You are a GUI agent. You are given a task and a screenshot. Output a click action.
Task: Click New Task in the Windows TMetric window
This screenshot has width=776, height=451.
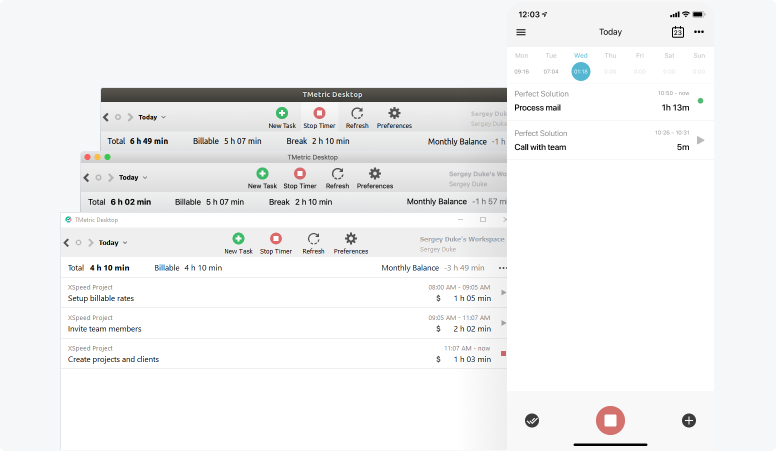click(x=238, y=244)
